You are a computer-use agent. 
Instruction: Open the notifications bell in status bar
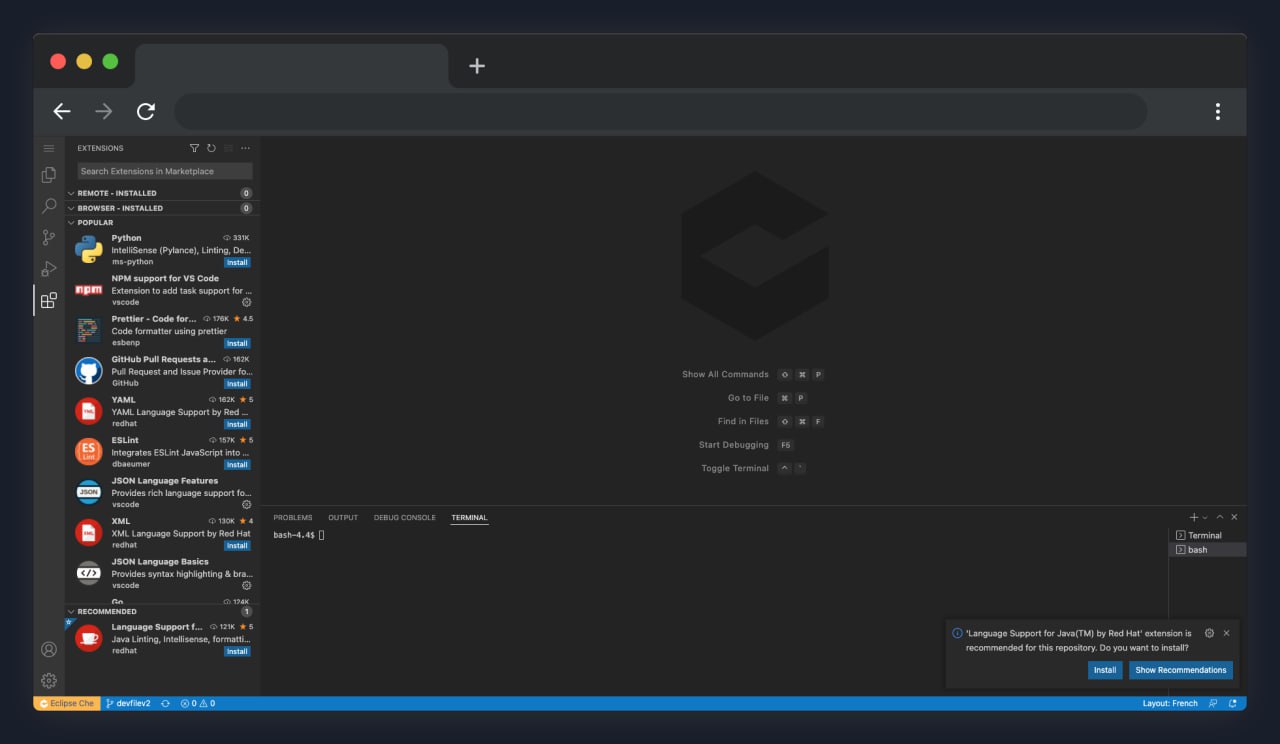pos(1233,703)
